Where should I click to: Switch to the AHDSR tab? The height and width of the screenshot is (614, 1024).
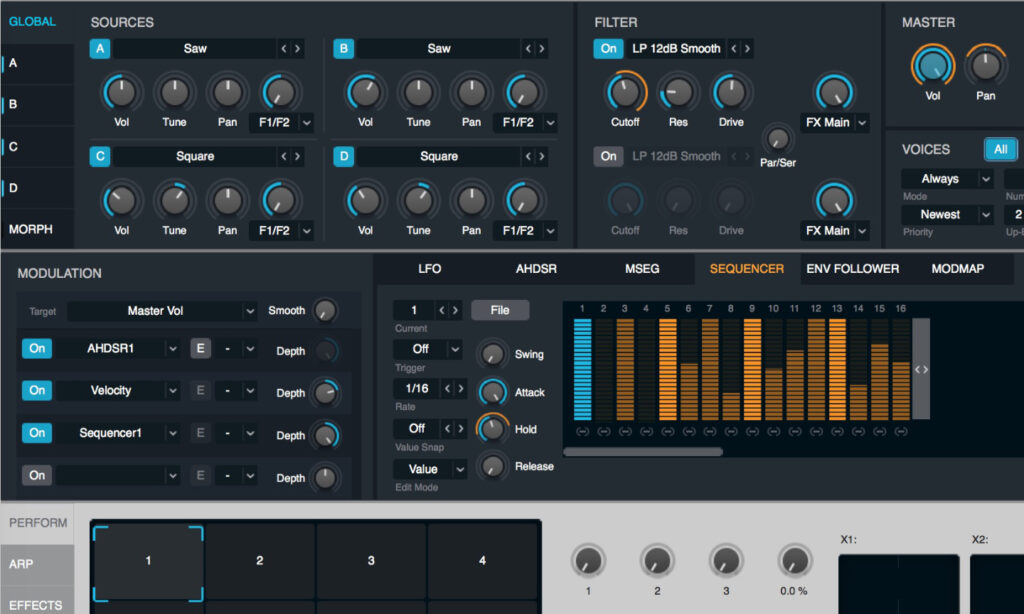click(x=536, y=269)
